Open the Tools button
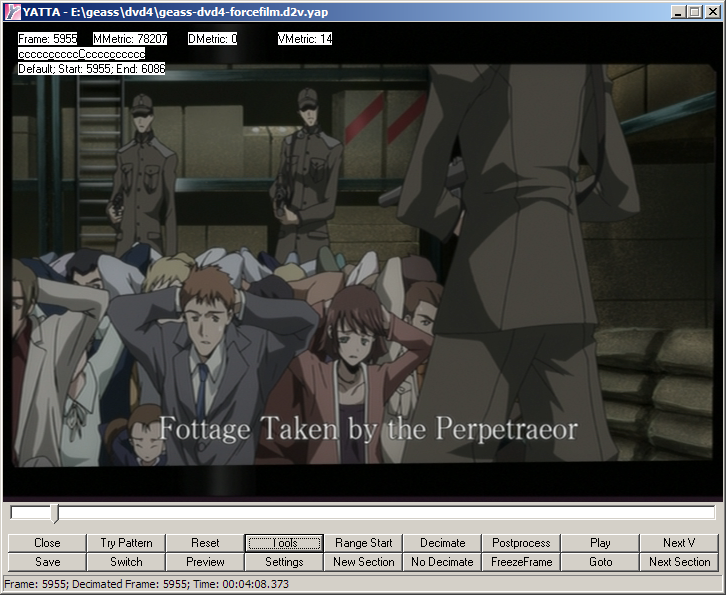 tap(284, 543)
